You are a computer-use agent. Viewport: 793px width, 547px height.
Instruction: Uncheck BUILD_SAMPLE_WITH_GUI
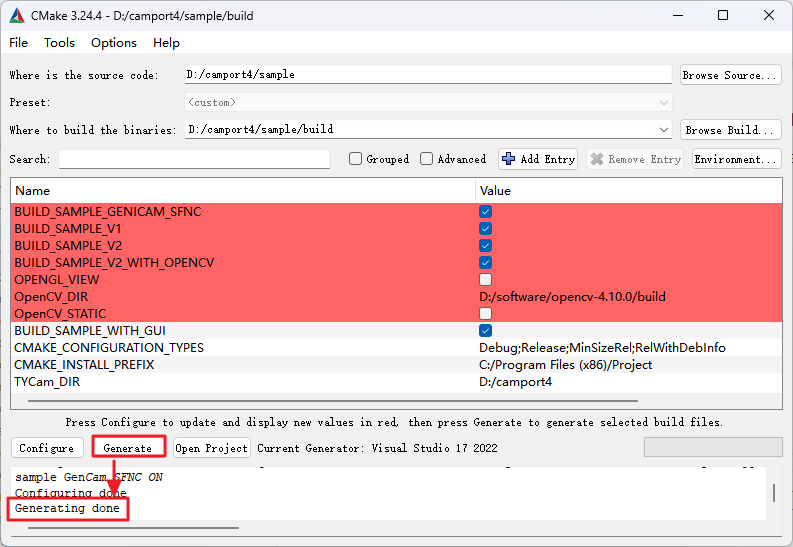pyautogui.click(x=485, y=330)
